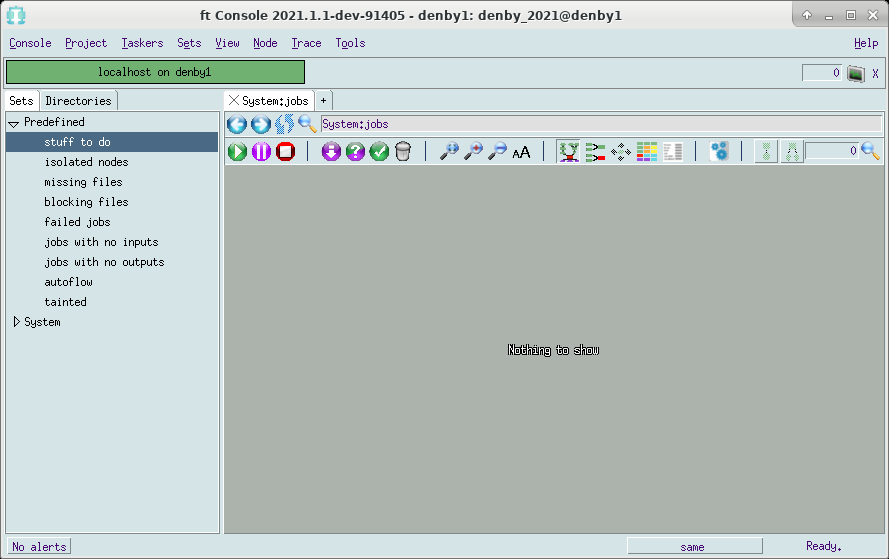Click the AA font size icon

pos(521,152)
